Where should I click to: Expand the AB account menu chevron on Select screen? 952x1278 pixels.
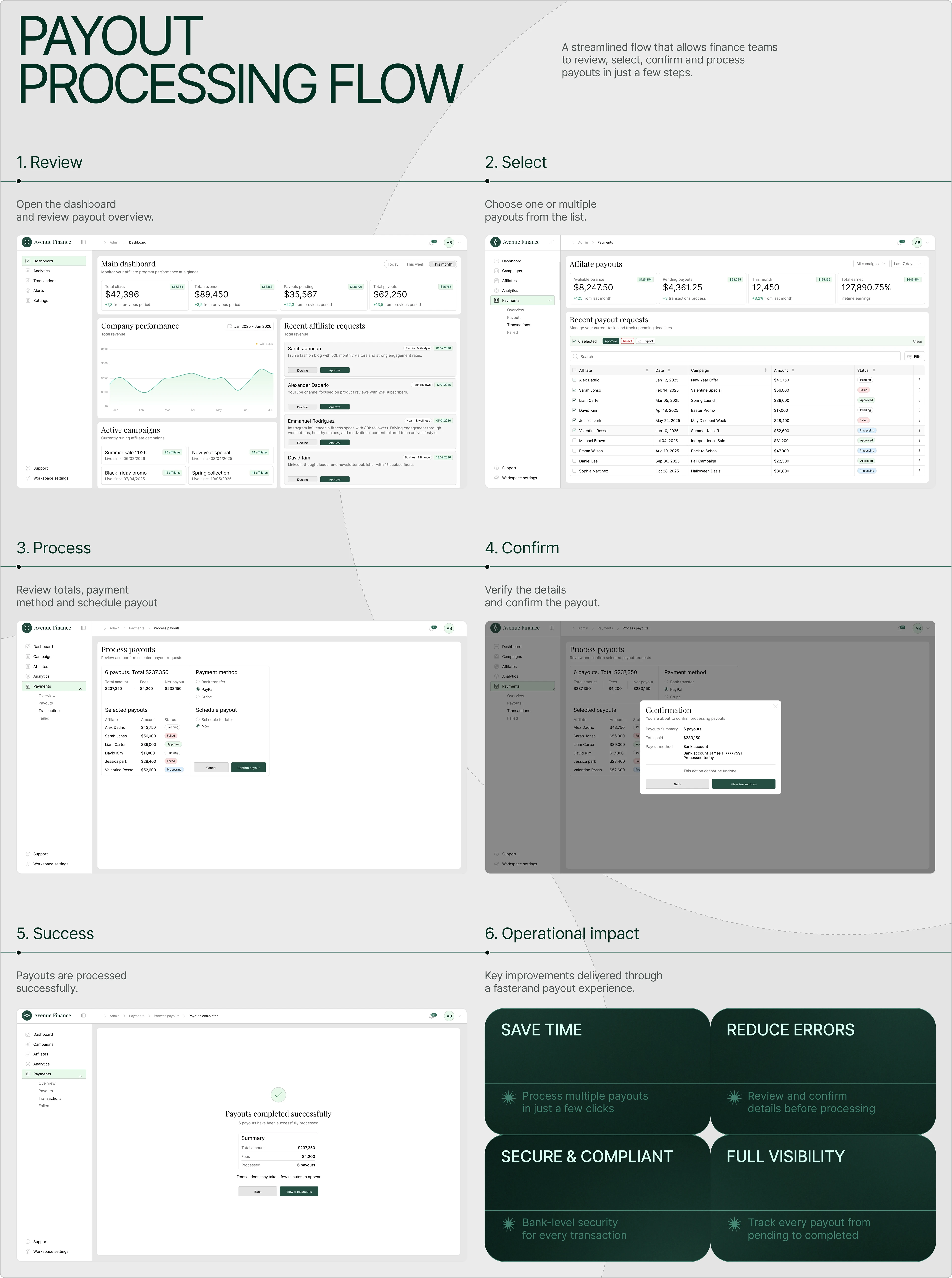pyautogui.click(x=928, y=243)
